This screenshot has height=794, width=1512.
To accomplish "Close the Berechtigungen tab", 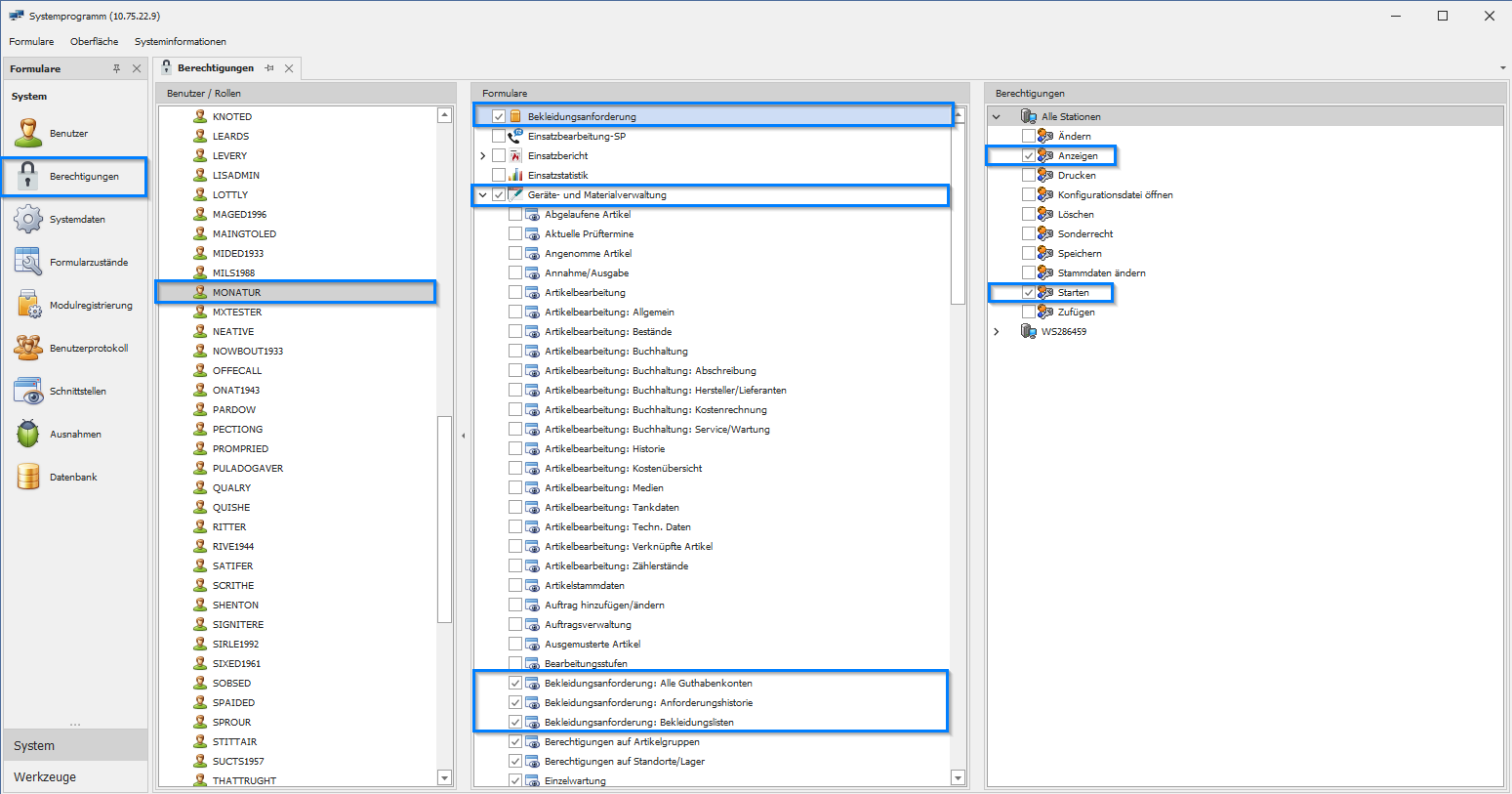I will click(x=289, y=68).
